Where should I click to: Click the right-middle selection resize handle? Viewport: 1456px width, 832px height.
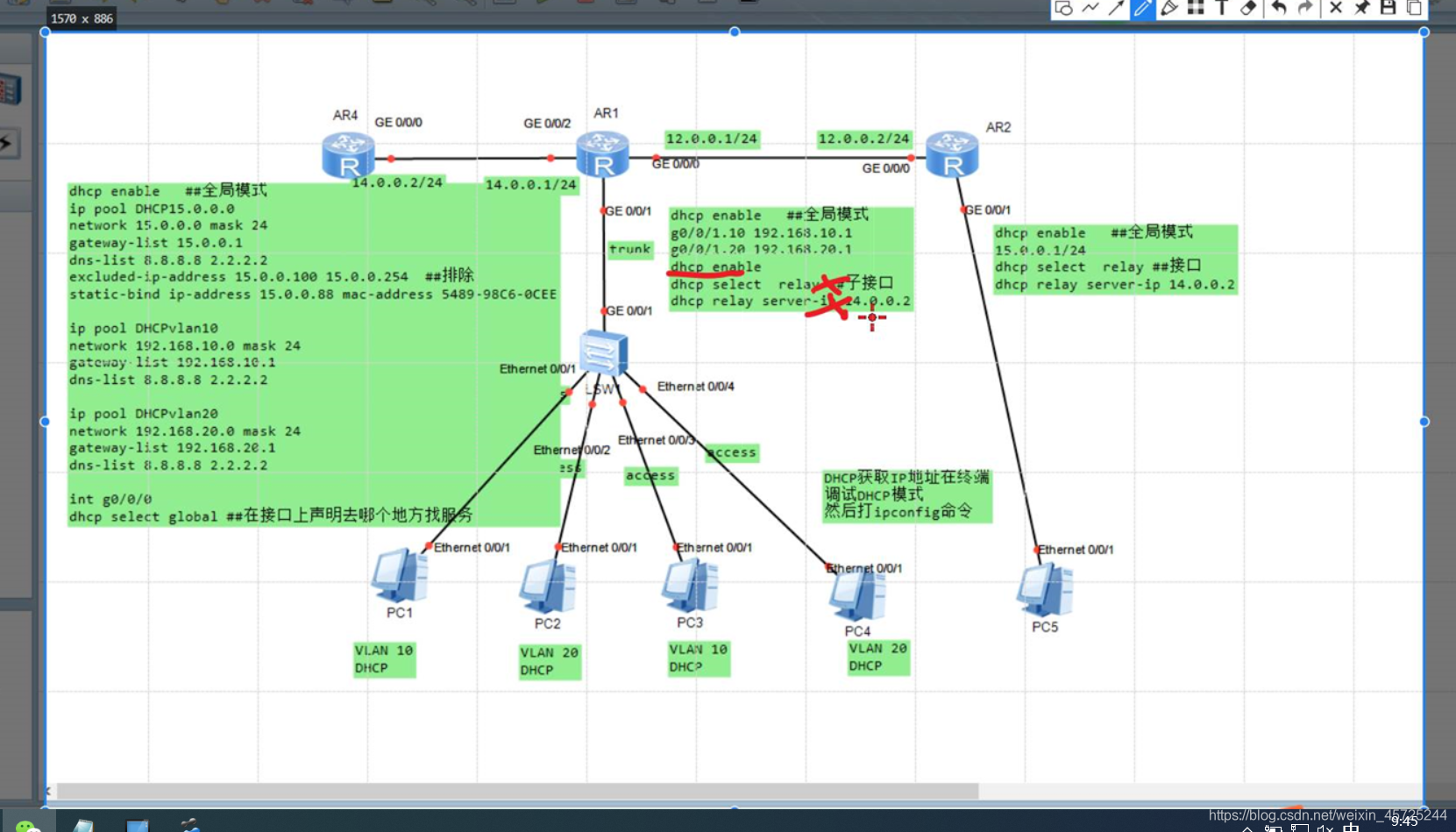[1424, 422]
